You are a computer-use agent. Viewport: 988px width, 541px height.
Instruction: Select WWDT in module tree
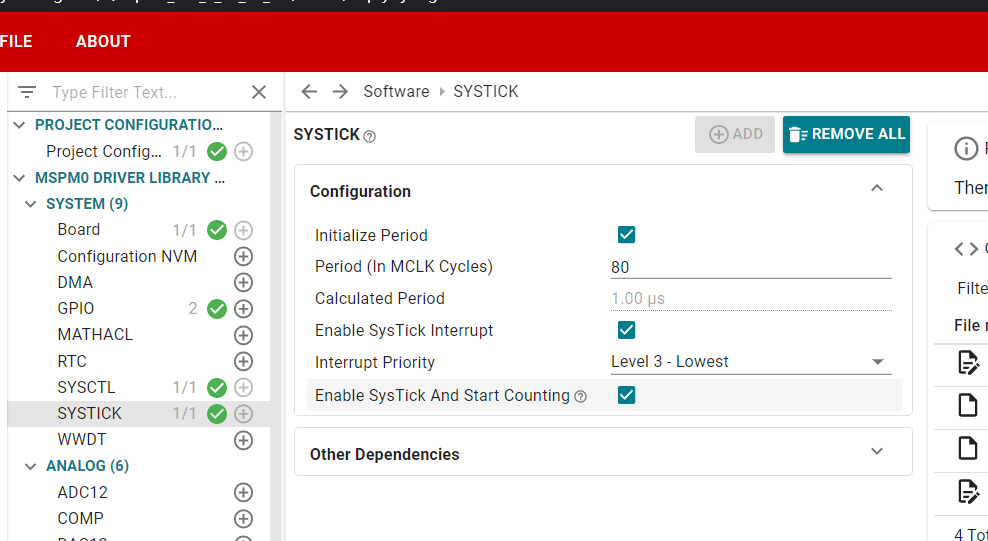82,440
